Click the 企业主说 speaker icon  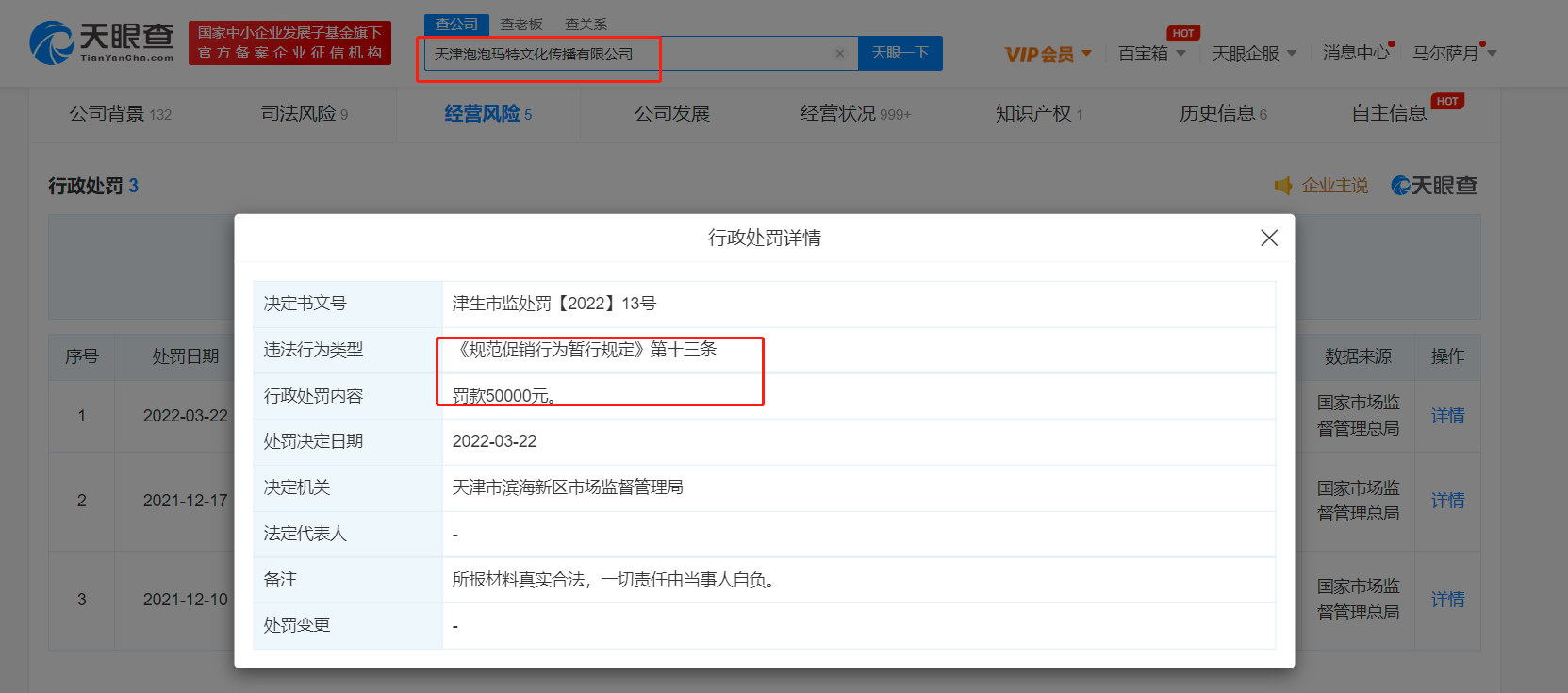point(1283,186)
